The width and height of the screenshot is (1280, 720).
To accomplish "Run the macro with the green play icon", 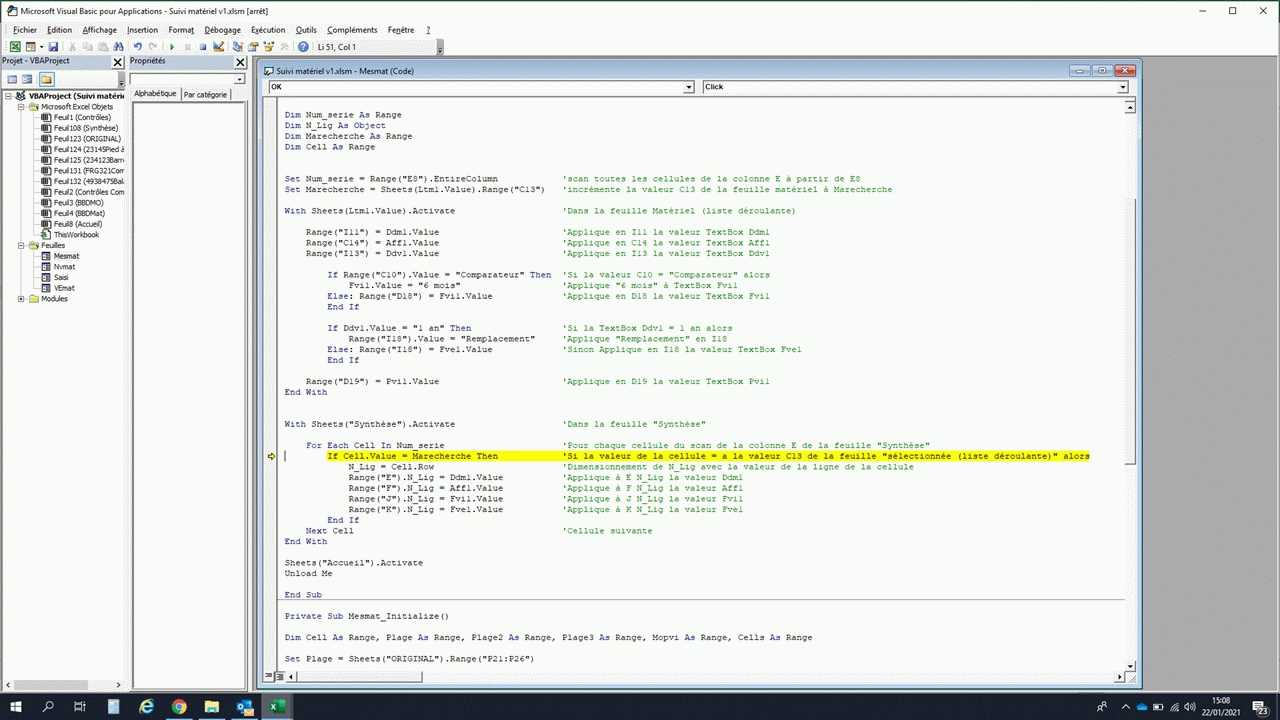I will pyautogui.click(x=172, y=47).
